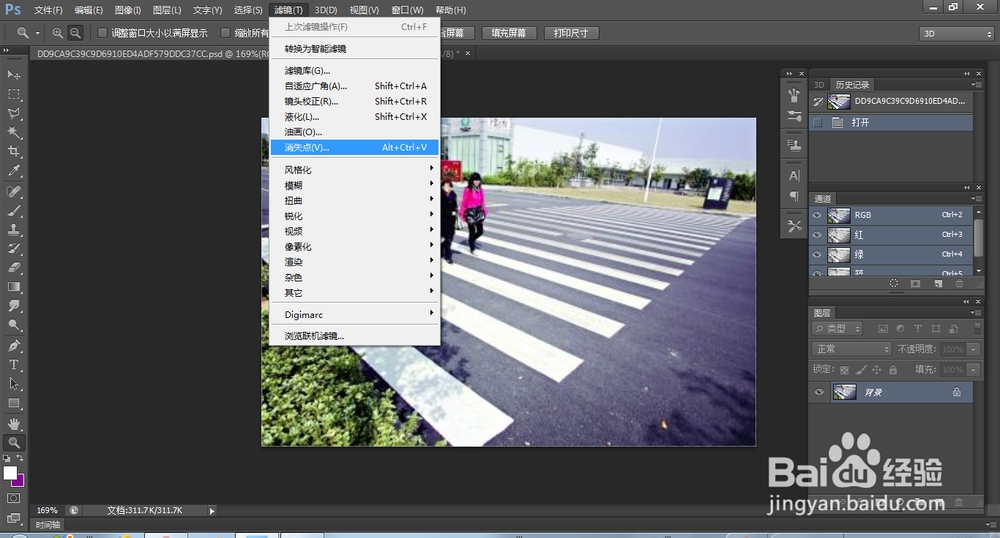Expand the 风格化 filter submenu
This screenshot has height=538, width=1000.
(x=355, y=170)
